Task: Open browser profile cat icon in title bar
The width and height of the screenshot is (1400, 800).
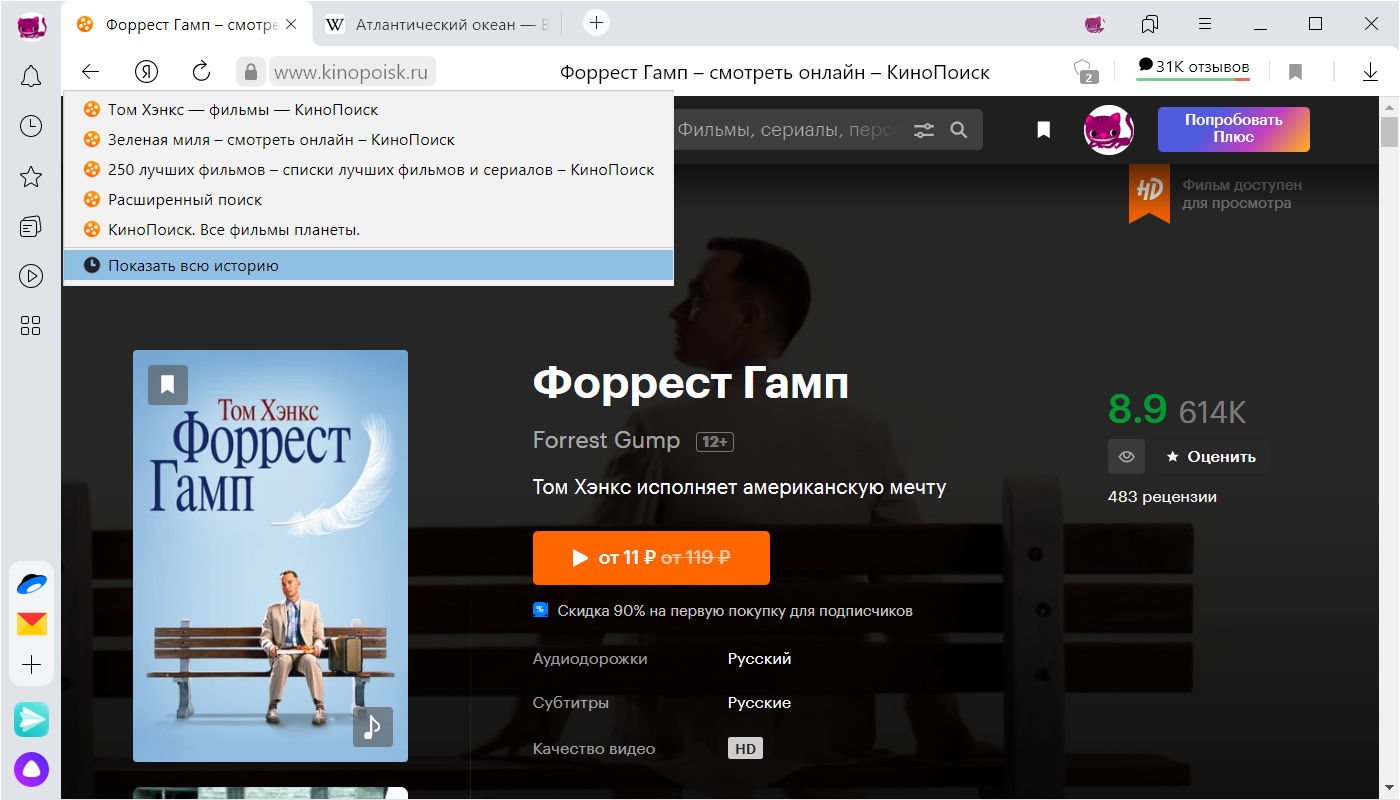Action: click(x=1095, y=24)
